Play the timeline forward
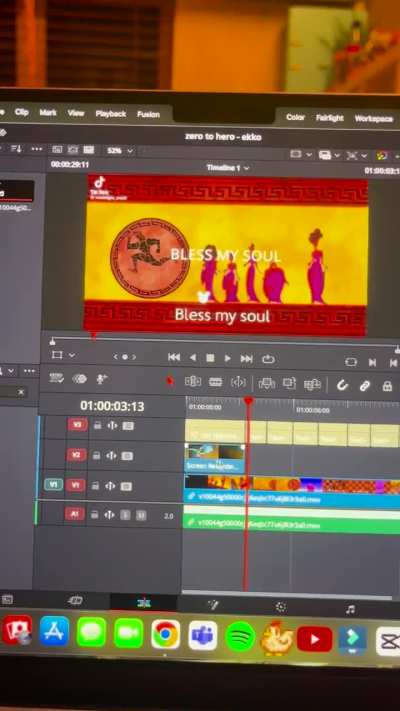This screenshot has height=711, width=400. pyautogui.click(x=228, y=358)
